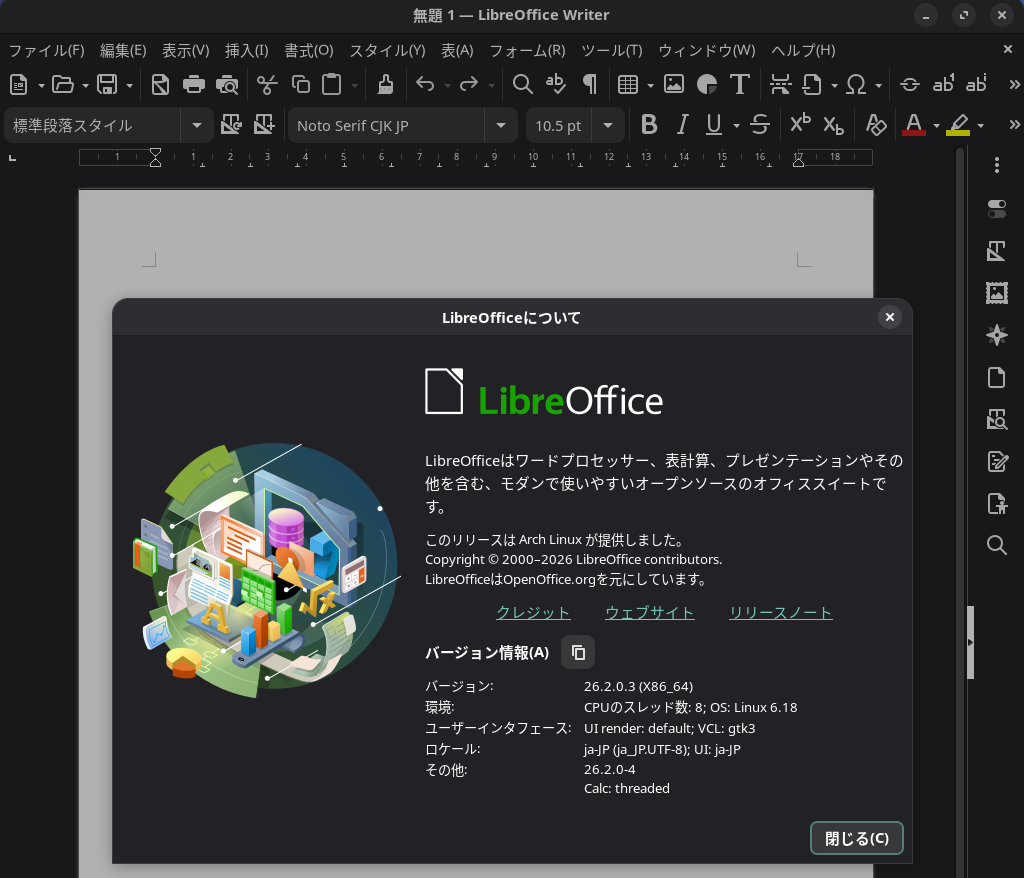Click the Noto Serif CJK JP font field
Screen dimensions: 1024x878
385,126
